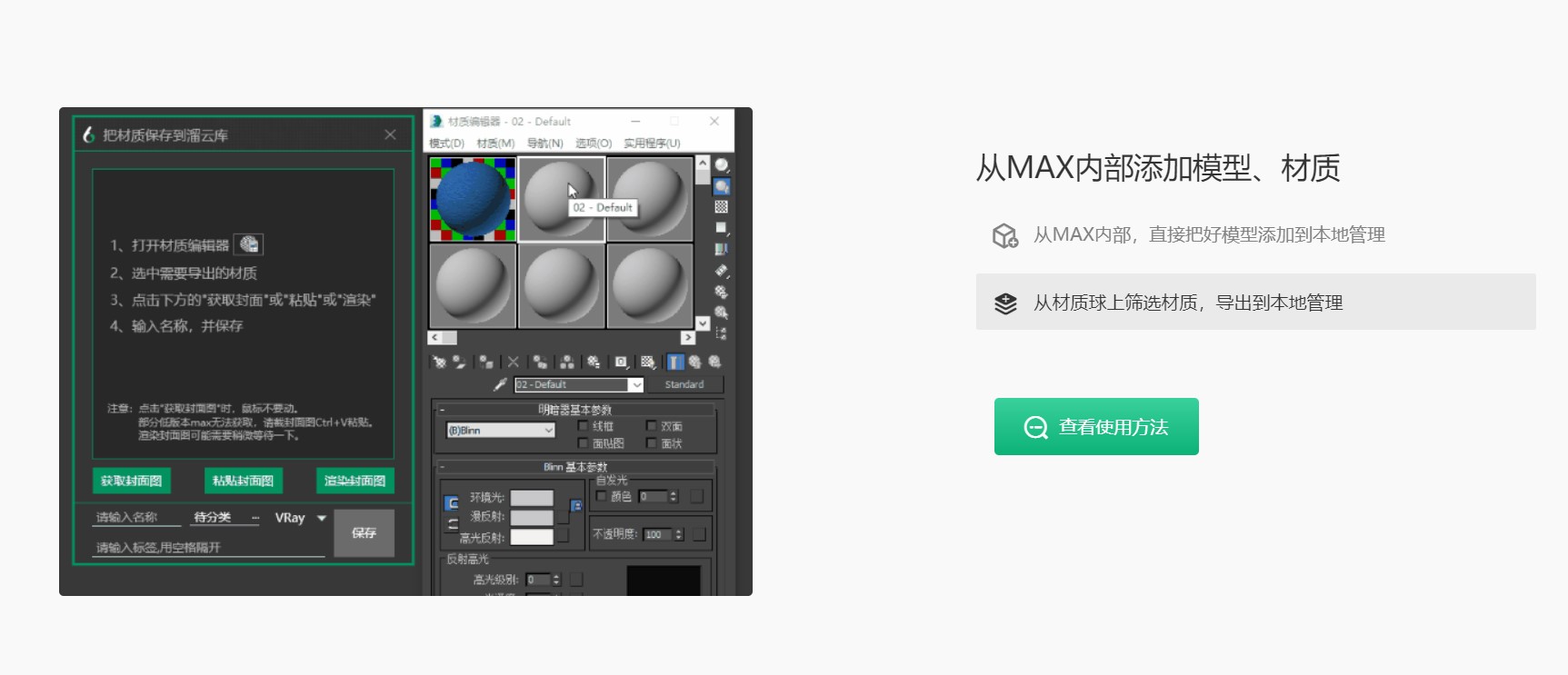The height and width of the screenshot is (675, 1568).
Task: Click the 请输入名称 name input field
Action: pos(137,517)
